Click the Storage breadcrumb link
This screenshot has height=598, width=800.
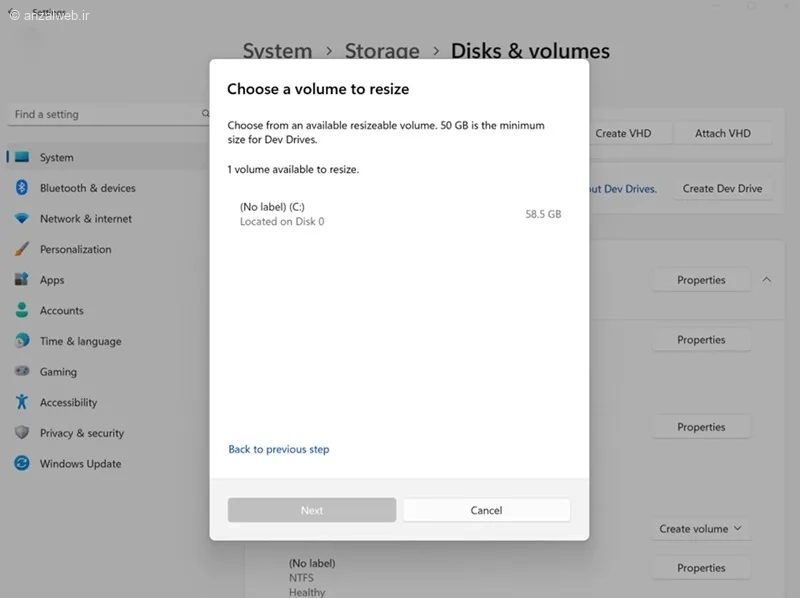pos(382,51)
